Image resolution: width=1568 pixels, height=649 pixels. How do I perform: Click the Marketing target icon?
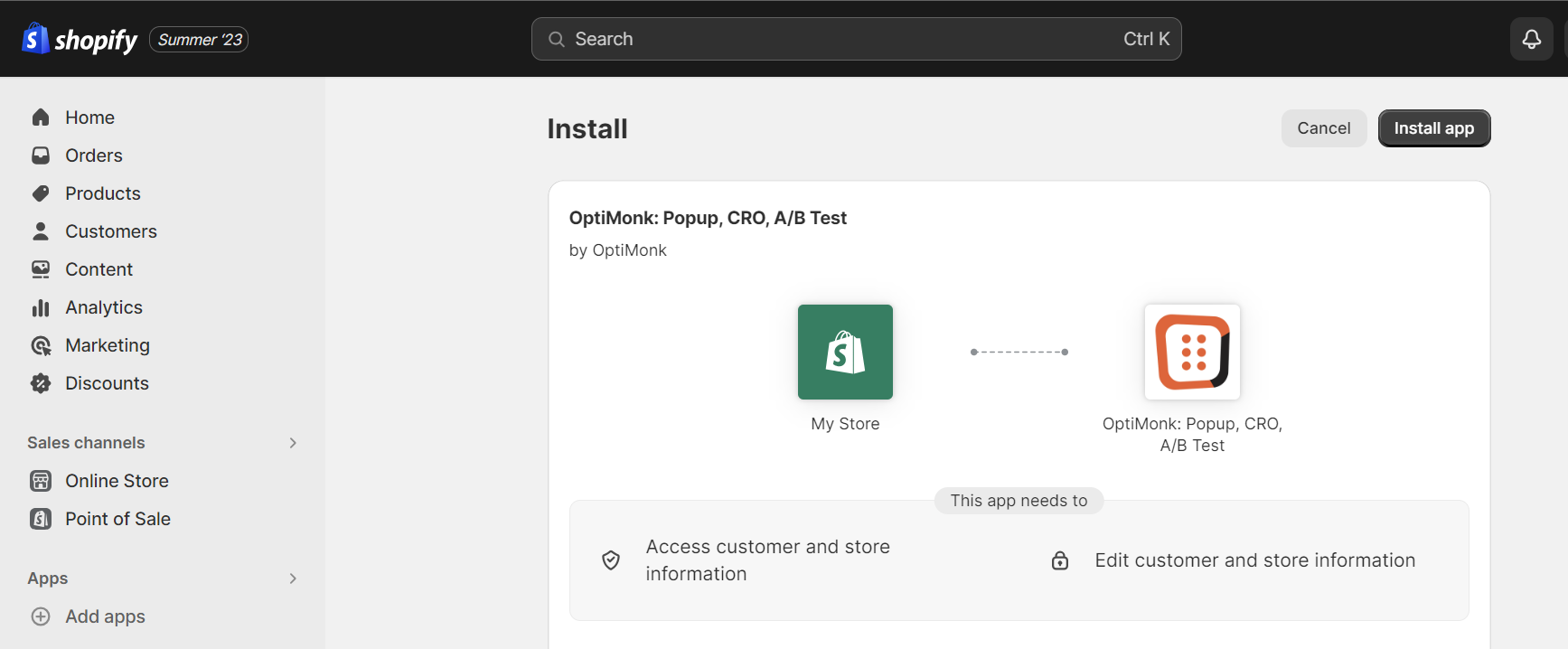tap(41, 345)
